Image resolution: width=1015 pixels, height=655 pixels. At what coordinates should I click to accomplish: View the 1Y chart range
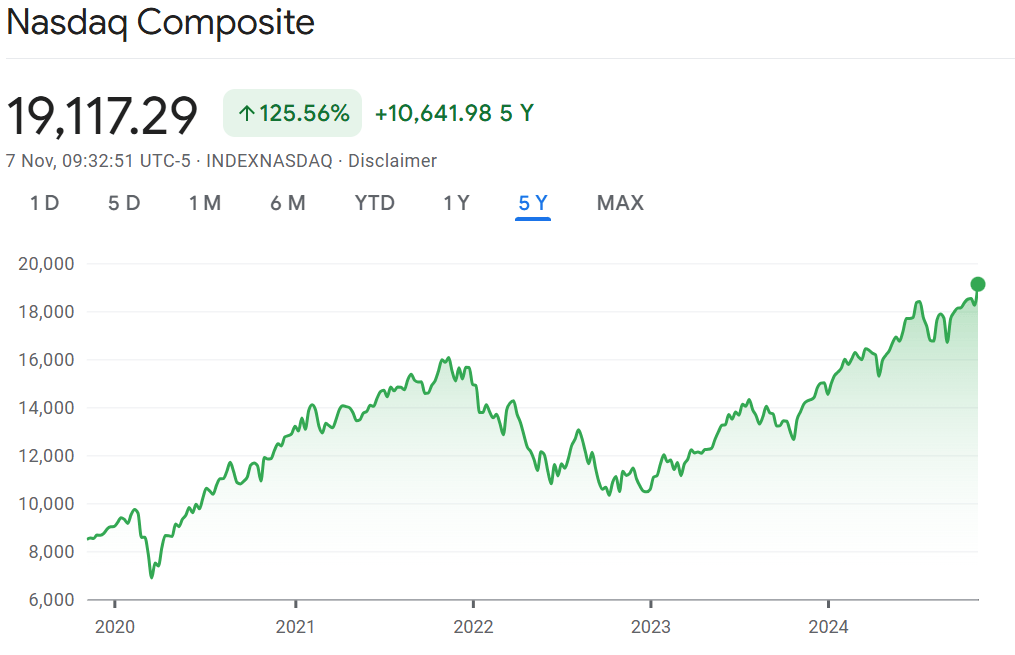click(456, 202)
